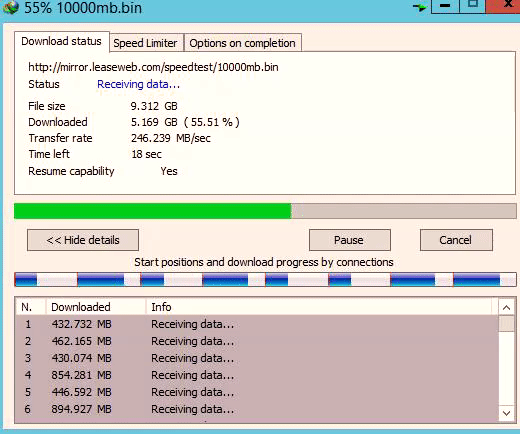Click the 'Transfer rate' label
520x434 pixels.
click(x=60, y=138)
